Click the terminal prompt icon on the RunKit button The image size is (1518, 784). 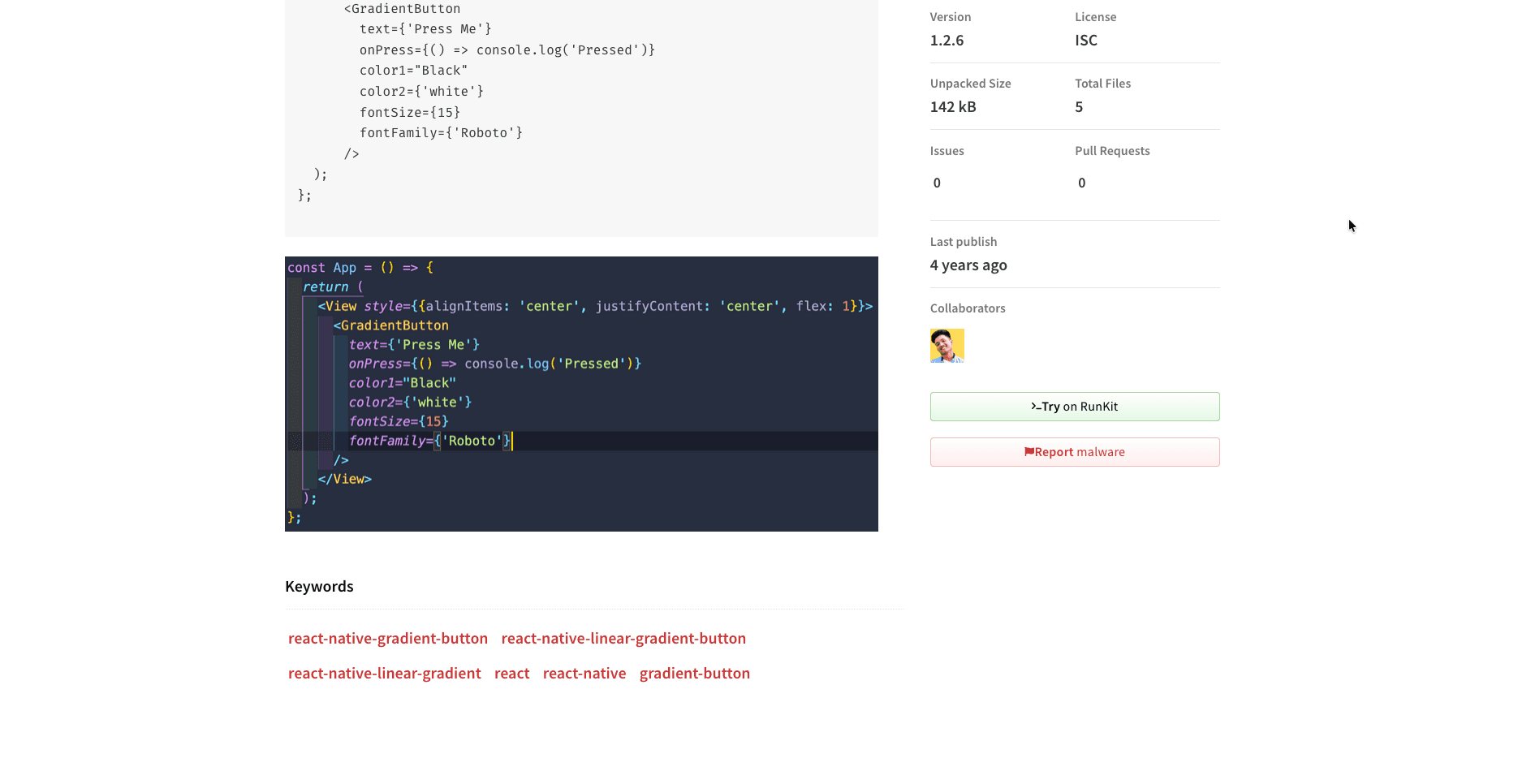pos(1033,406)
